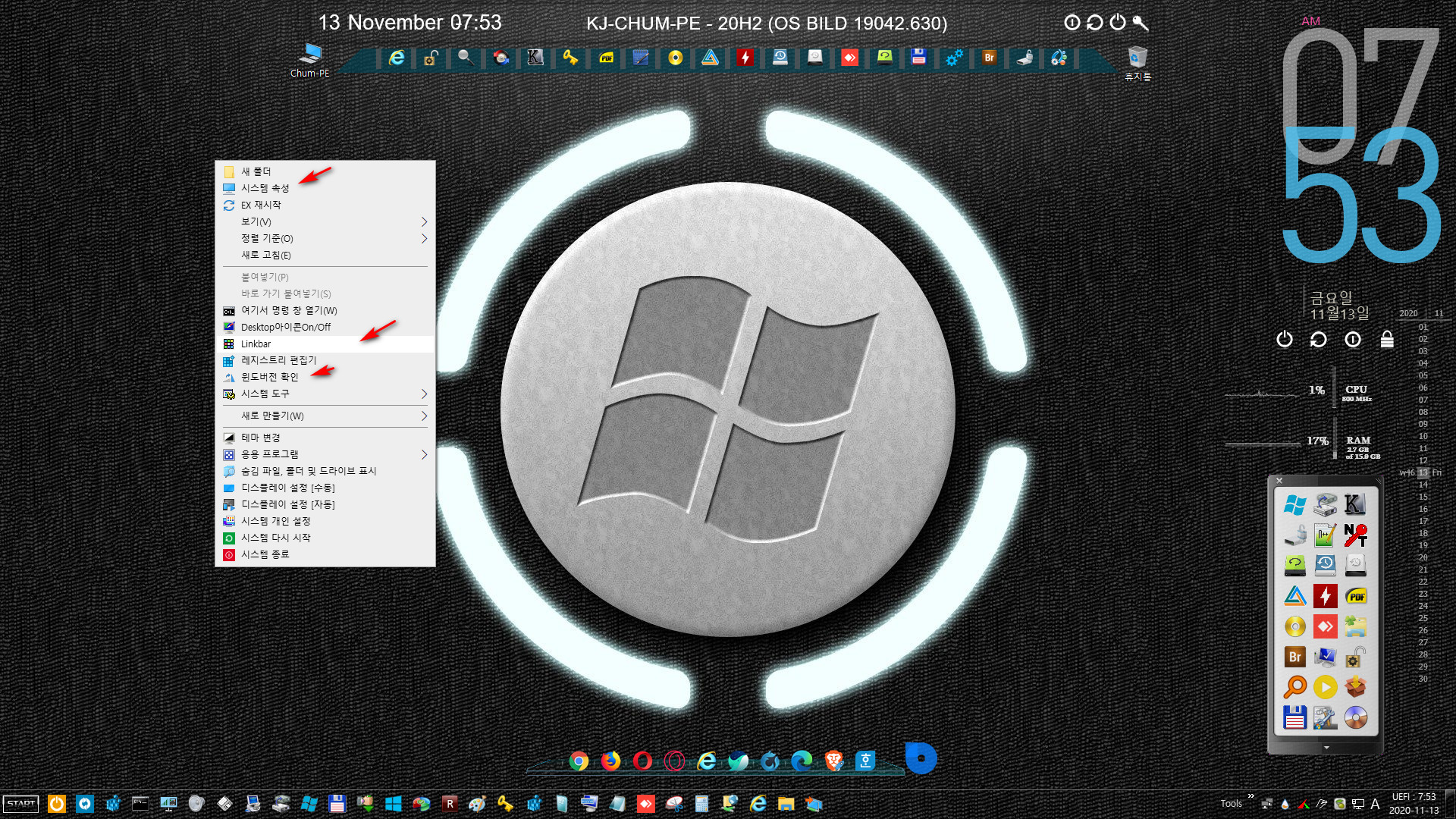Screen dimensions: 1456x819
Task: Toggle the input language indicator A in tray
Action: pyautogui.click(x=1375, y=805)
